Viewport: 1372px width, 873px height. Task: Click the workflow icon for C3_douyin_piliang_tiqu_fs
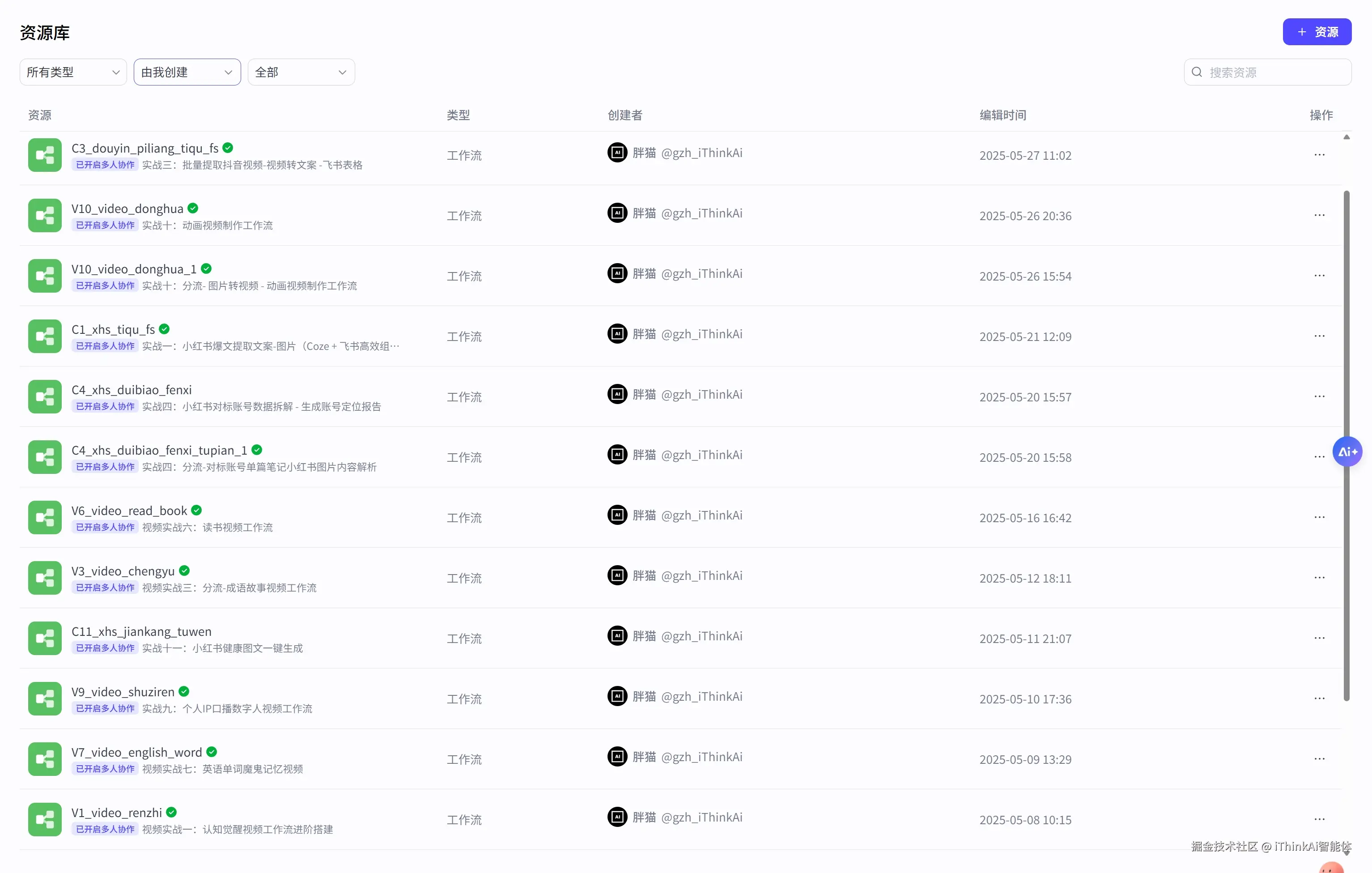tap(44, 155)
